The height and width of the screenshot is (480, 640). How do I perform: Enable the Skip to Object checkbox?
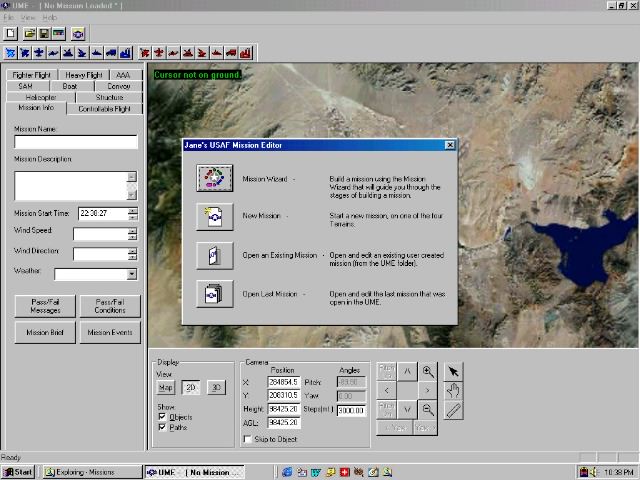pos(249,439)
